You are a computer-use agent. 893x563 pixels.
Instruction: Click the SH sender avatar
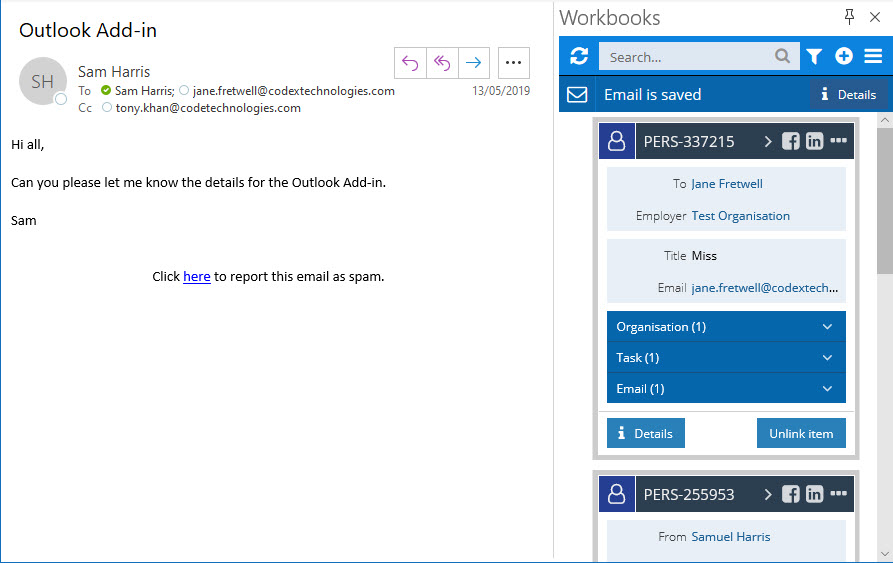[x=43, y=81]
